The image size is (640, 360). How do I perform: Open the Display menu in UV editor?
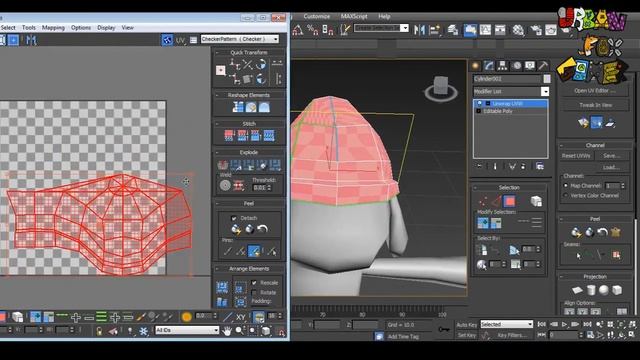click(106, 28)
